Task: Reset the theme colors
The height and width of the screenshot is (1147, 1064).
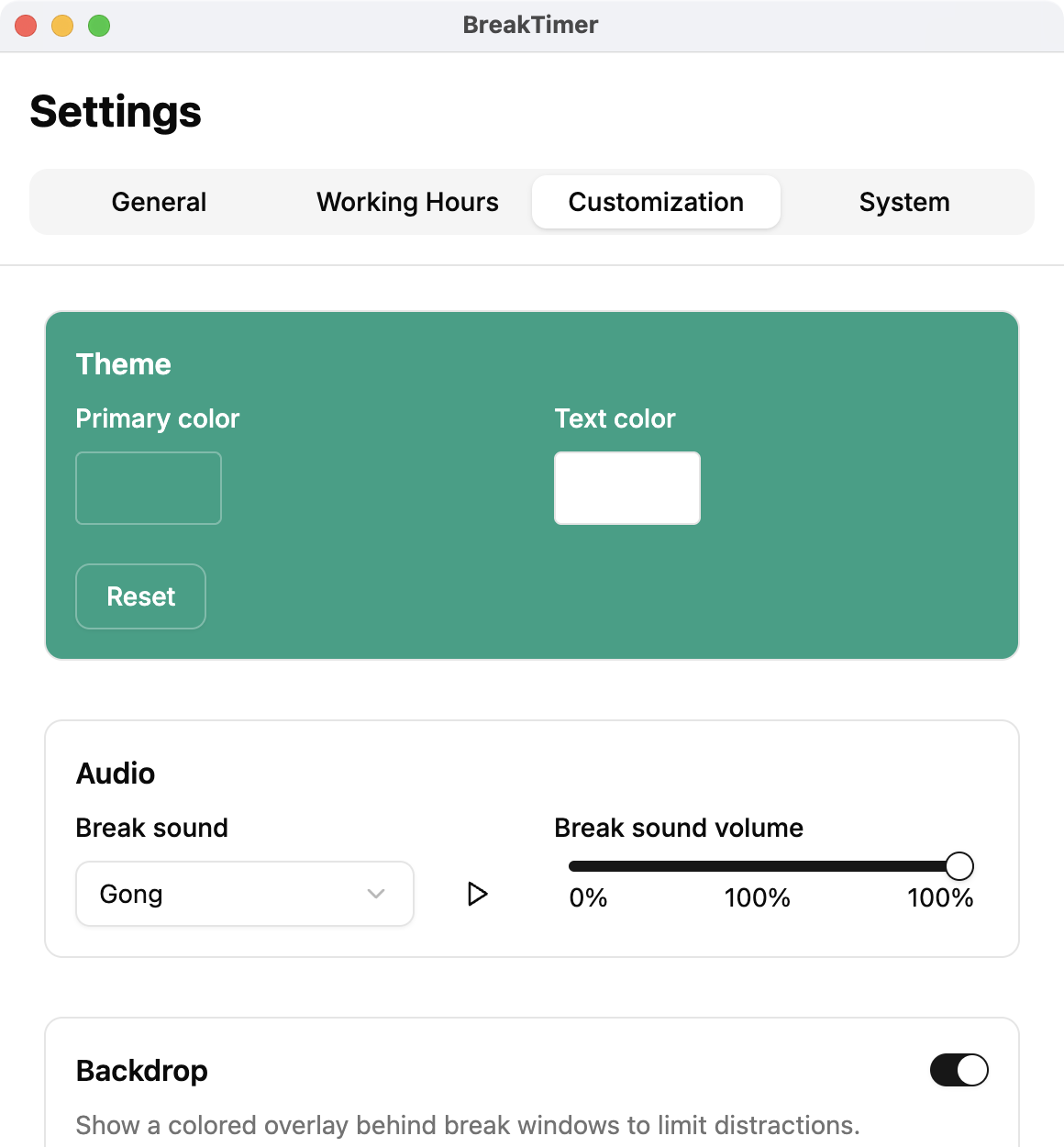Action: (x=140, y=596)
